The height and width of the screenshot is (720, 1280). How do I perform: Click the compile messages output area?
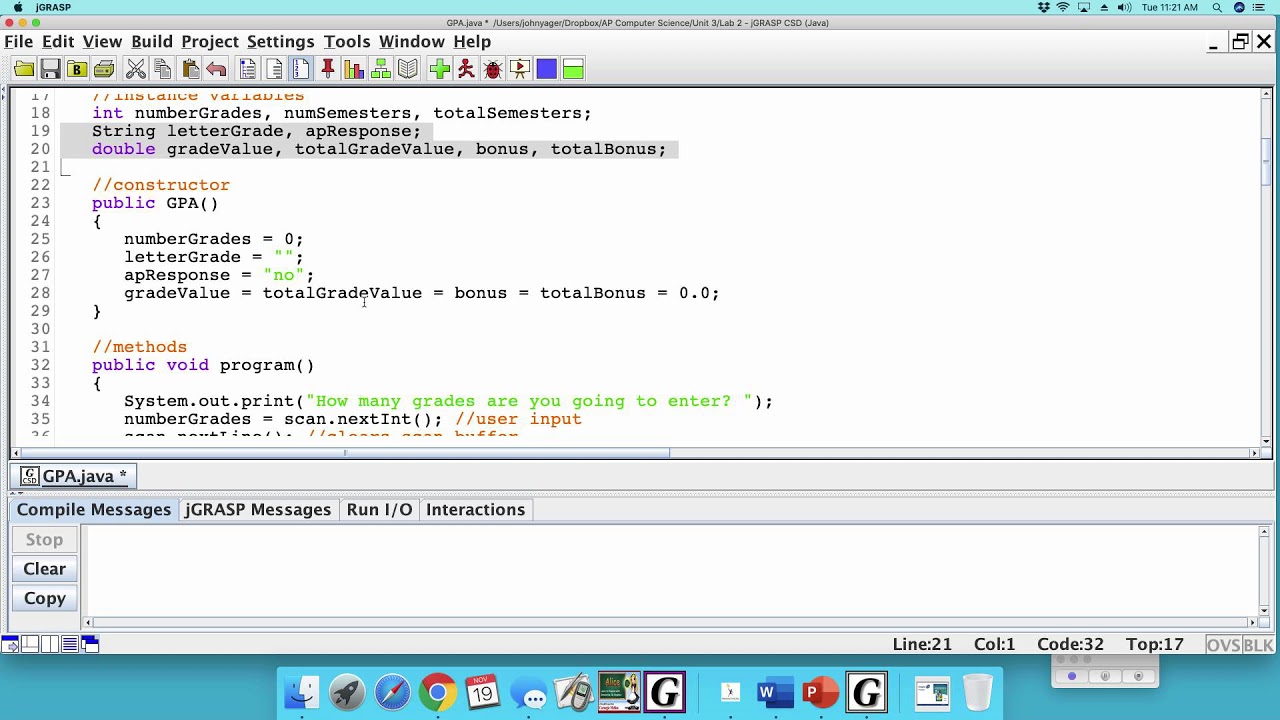[x=672, y=572]
